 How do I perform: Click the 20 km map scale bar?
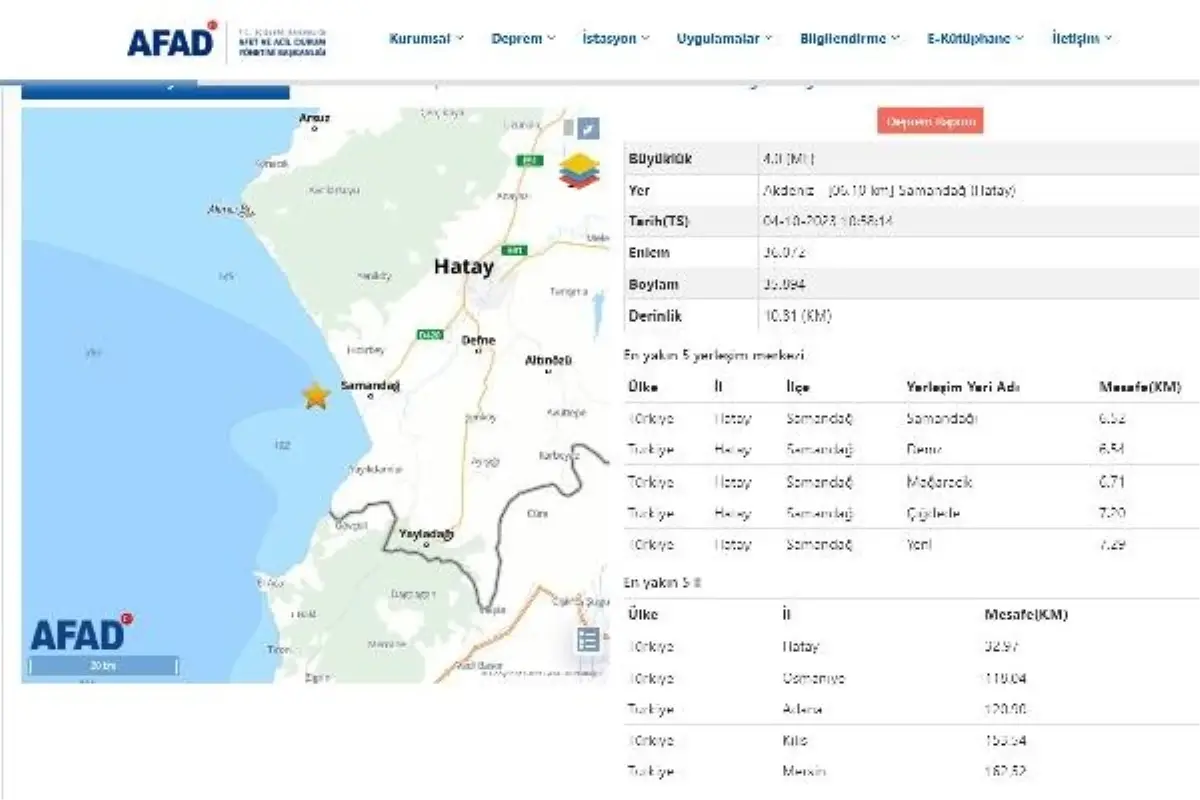point(104,665)
